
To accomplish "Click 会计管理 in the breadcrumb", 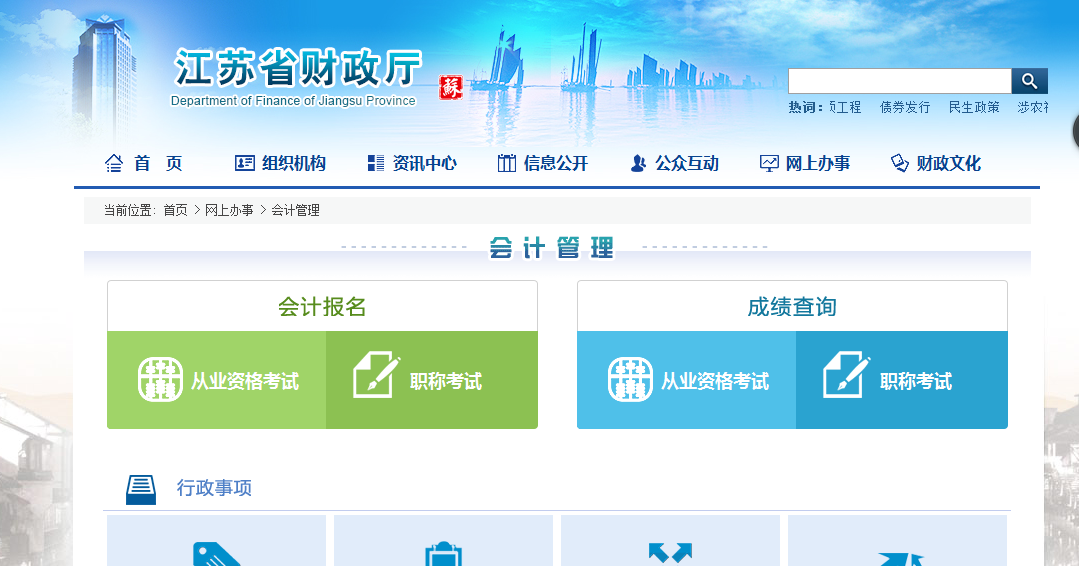I will [295, 210].
